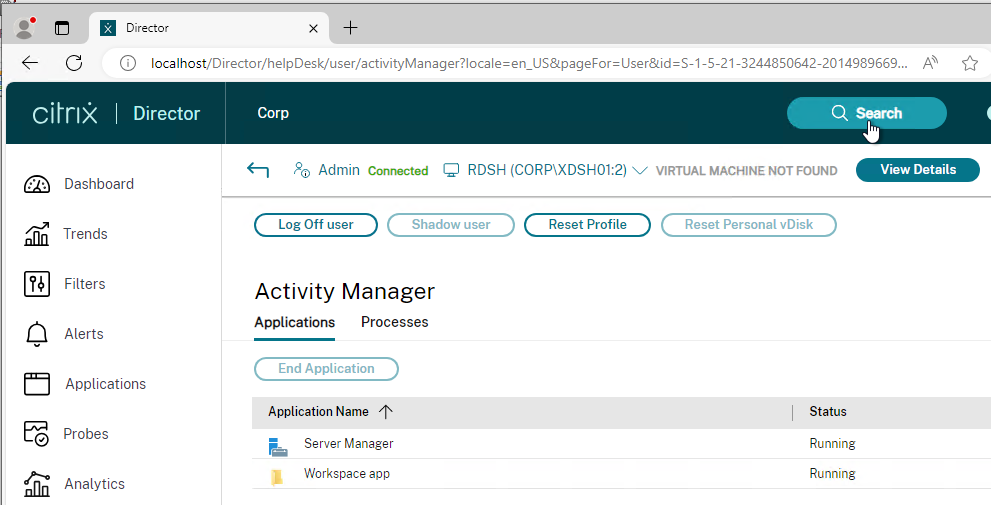The image size is (991, 505).
Task: Open the Read aloud icon
Action: click(930, 63)
